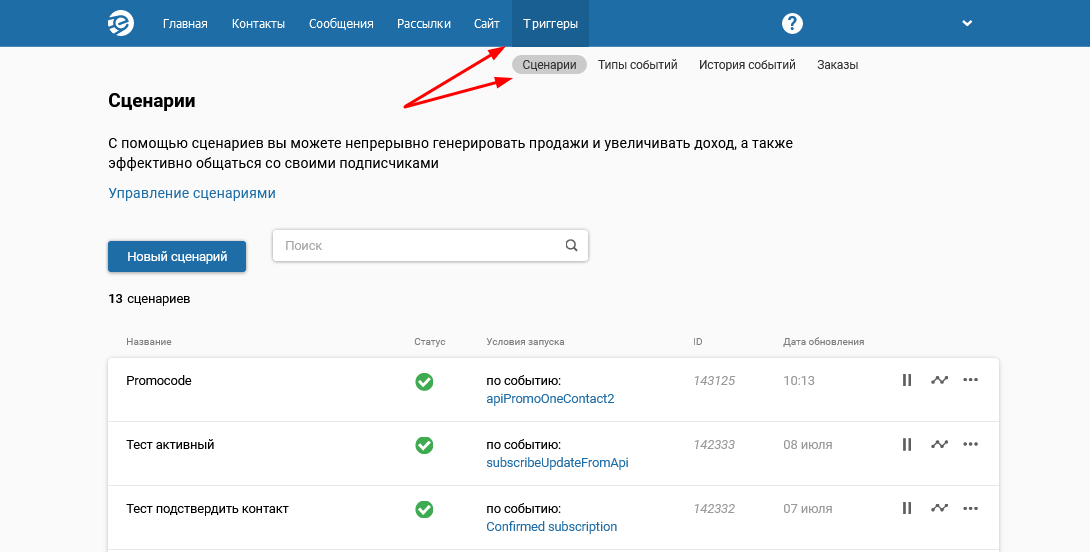The image size is (1090, 552).
Task: Open apiPromoOneContact2 event link
Action: click(550, 399)
